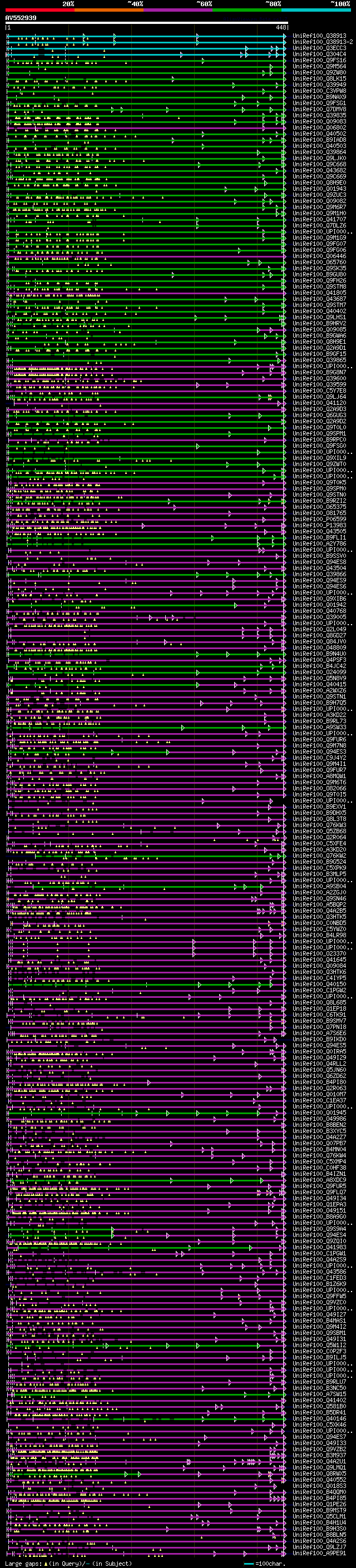The height and width of the screenshot is (1568, 356).
Task: Click the orange ~40% identity legend segment
Action: click(x=109, y=10)
